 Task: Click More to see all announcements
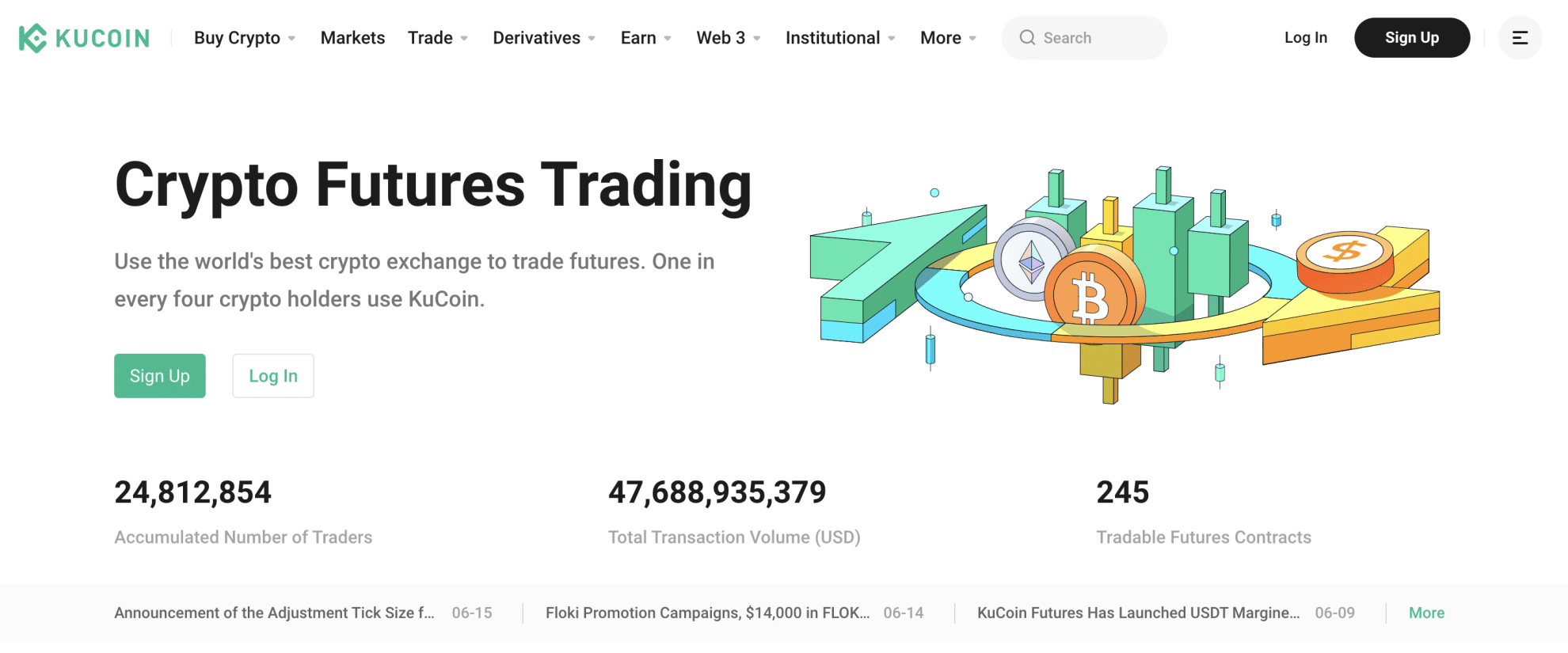click(x=1426, y=613)
